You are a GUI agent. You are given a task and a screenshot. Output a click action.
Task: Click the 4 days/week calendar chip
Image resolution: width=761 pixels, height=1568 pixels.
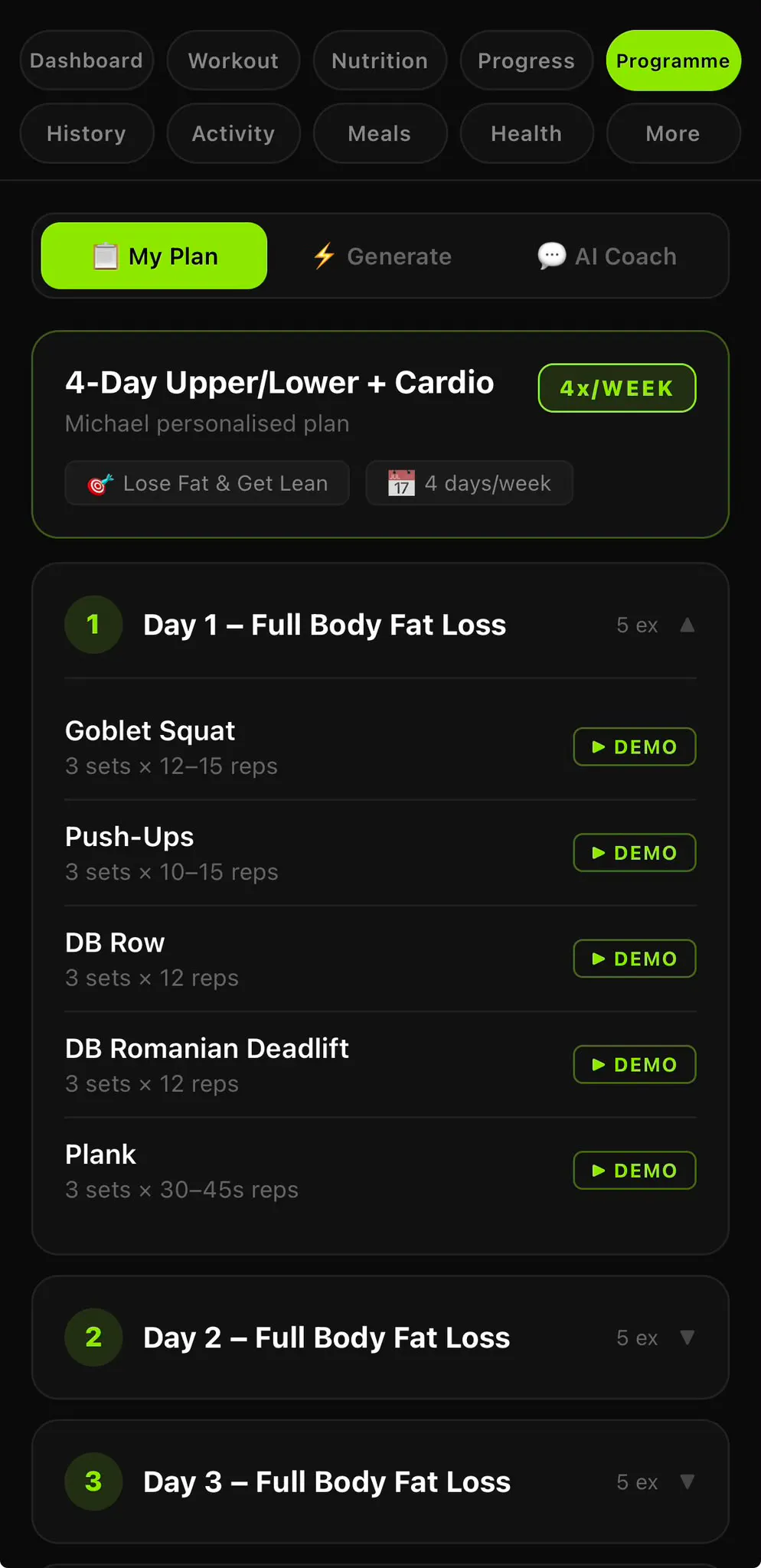pyautogui.click(x=469, y=483)
